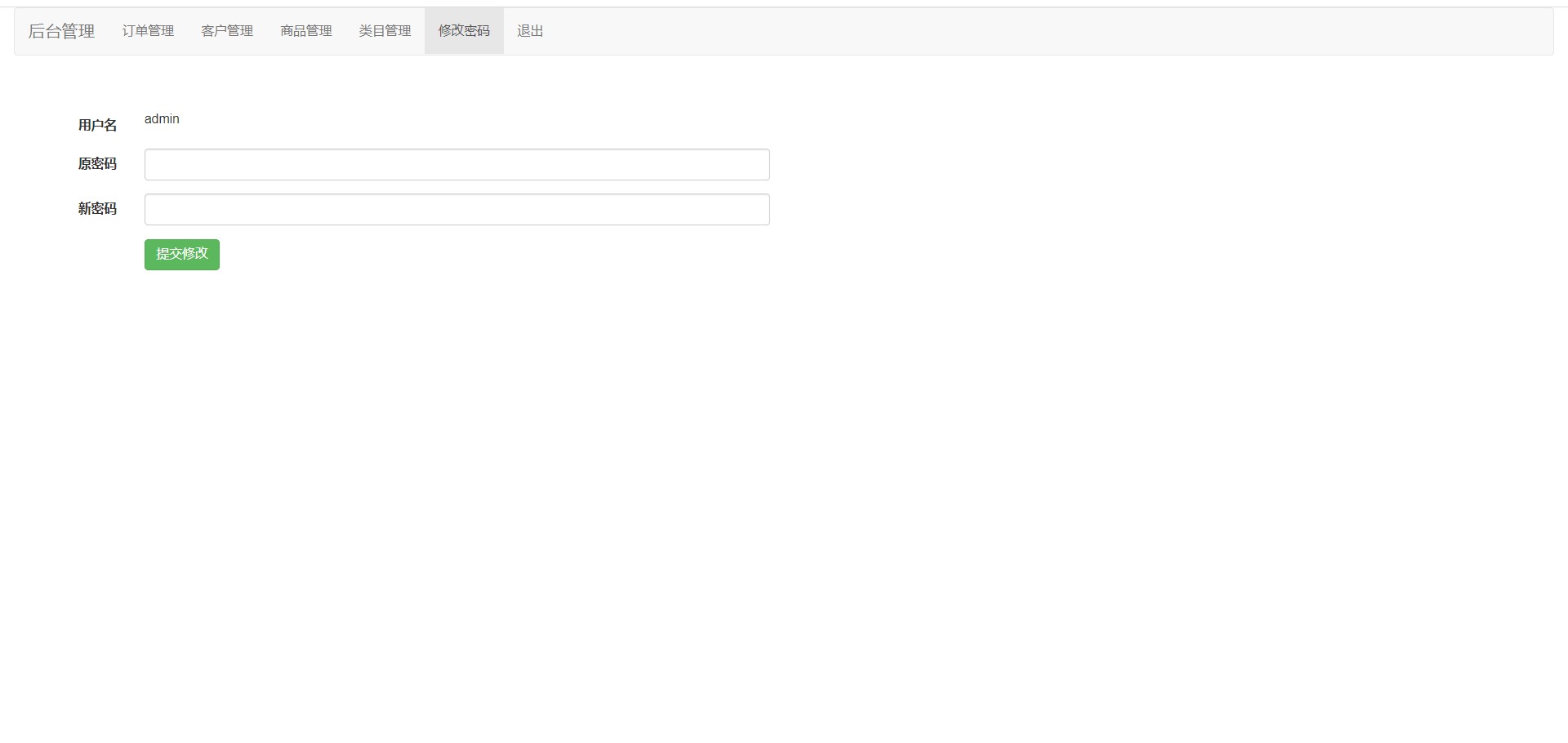Click empty navbar space right of 退出
Viewport: 1568px width, 743px height.
click(980, 31)
